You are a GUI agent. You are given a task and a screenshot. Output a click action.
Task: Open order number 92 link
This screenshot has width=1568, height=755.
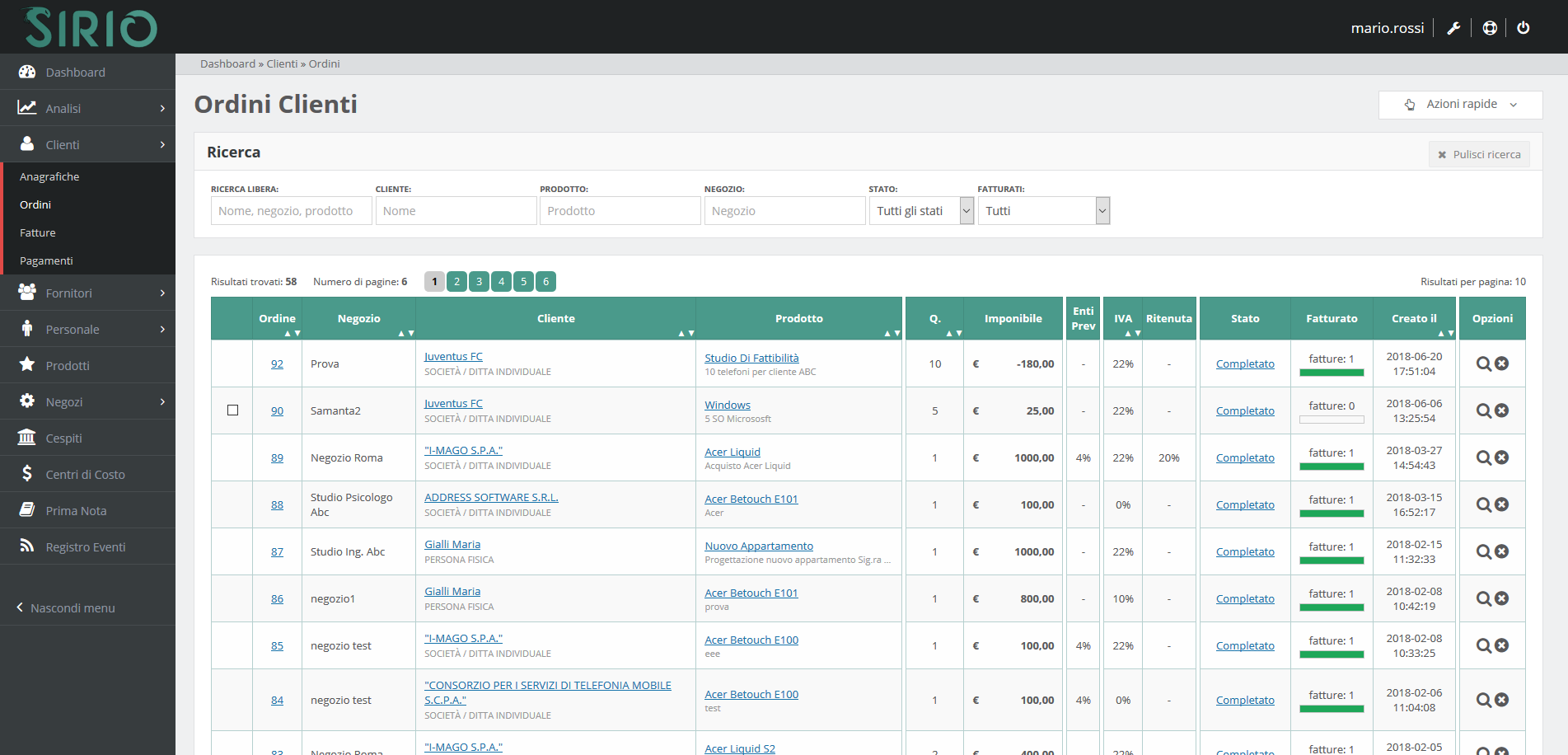[x=277, y=363]
